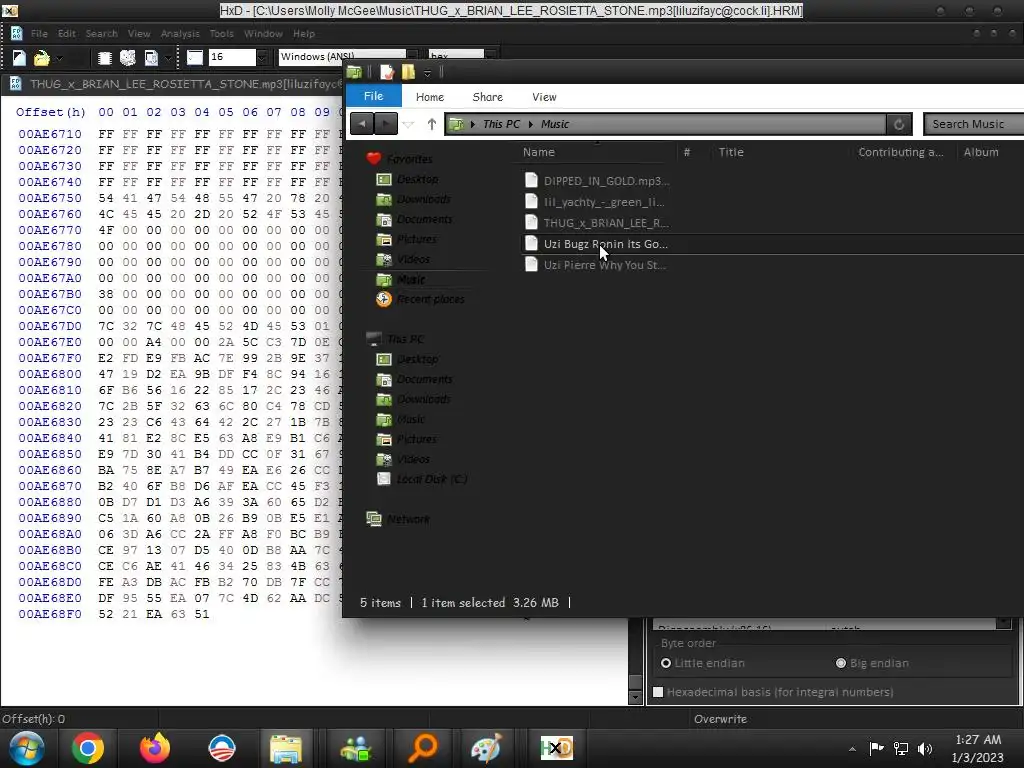Click the Explorer Forward button
1024x768 pixels.
pos(386,123)
